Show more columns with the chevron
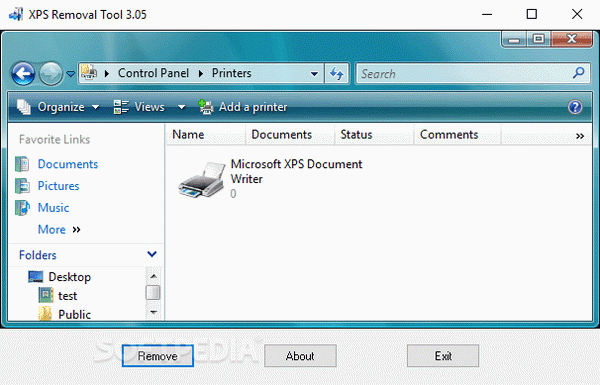The height and width of the screenshot is (385, 600). click(x=580, y=136)
